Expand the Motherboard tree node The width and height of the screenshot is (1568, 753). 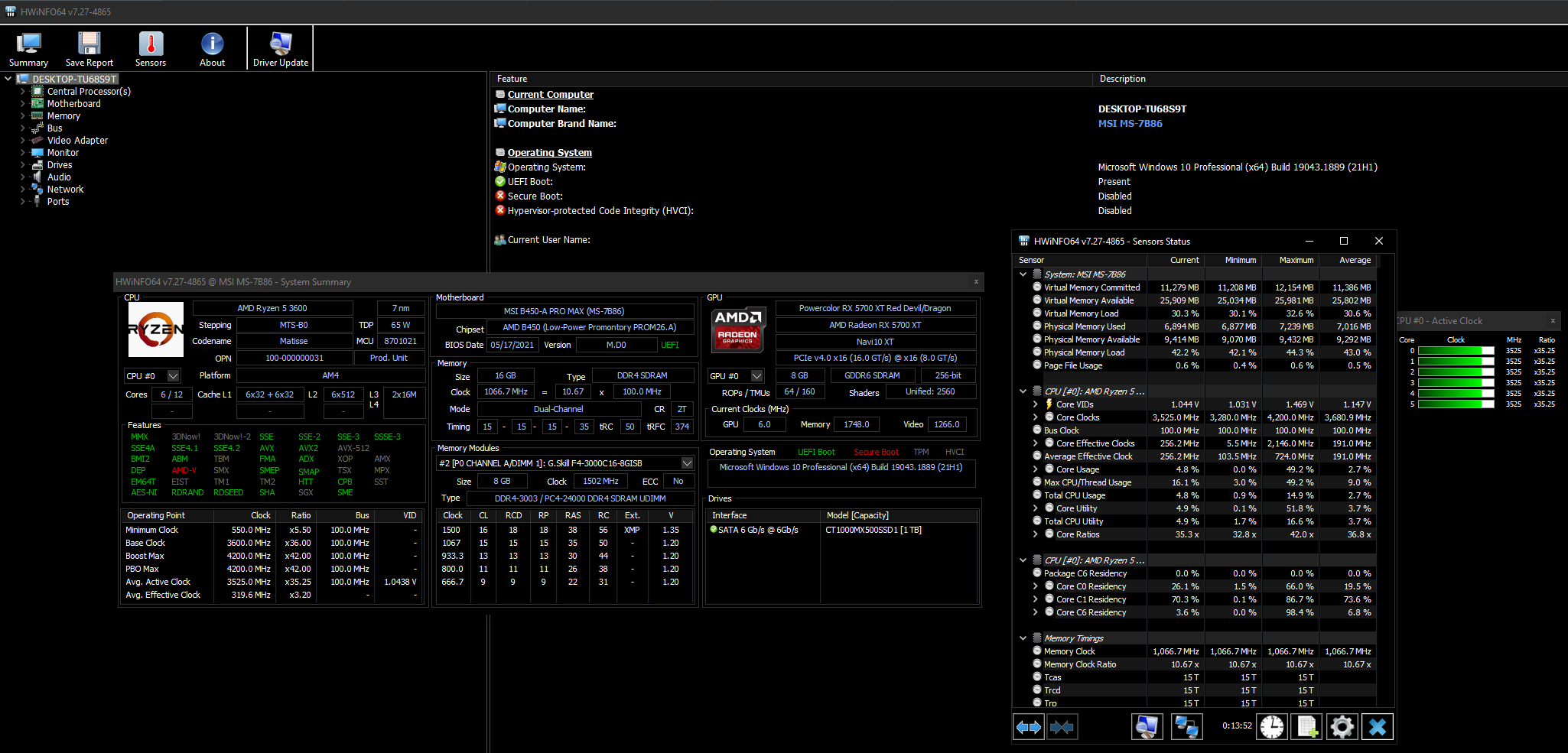[23, 104]
